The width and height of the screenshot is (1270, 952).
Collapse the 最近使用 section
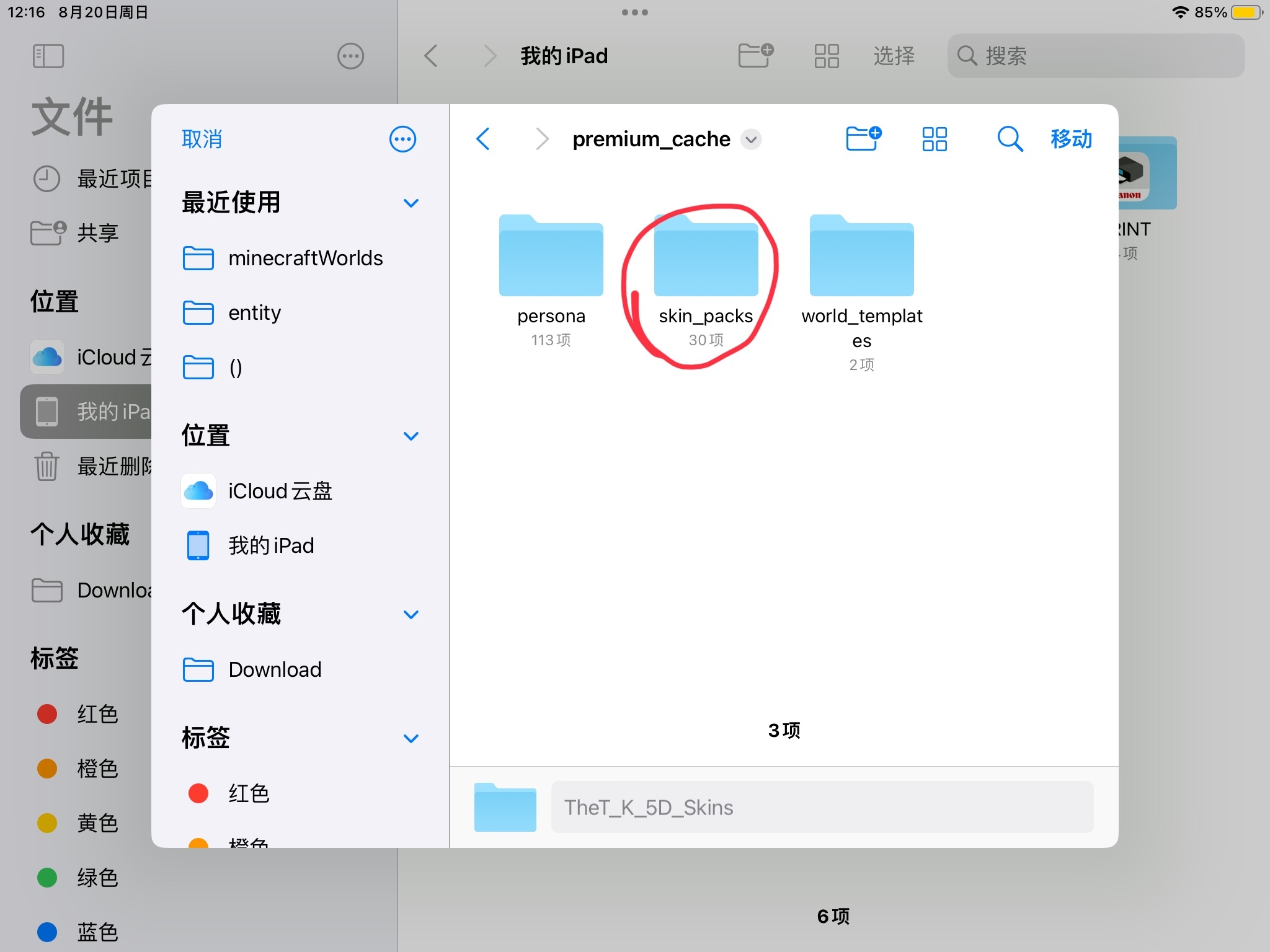[x=411, y=203]
